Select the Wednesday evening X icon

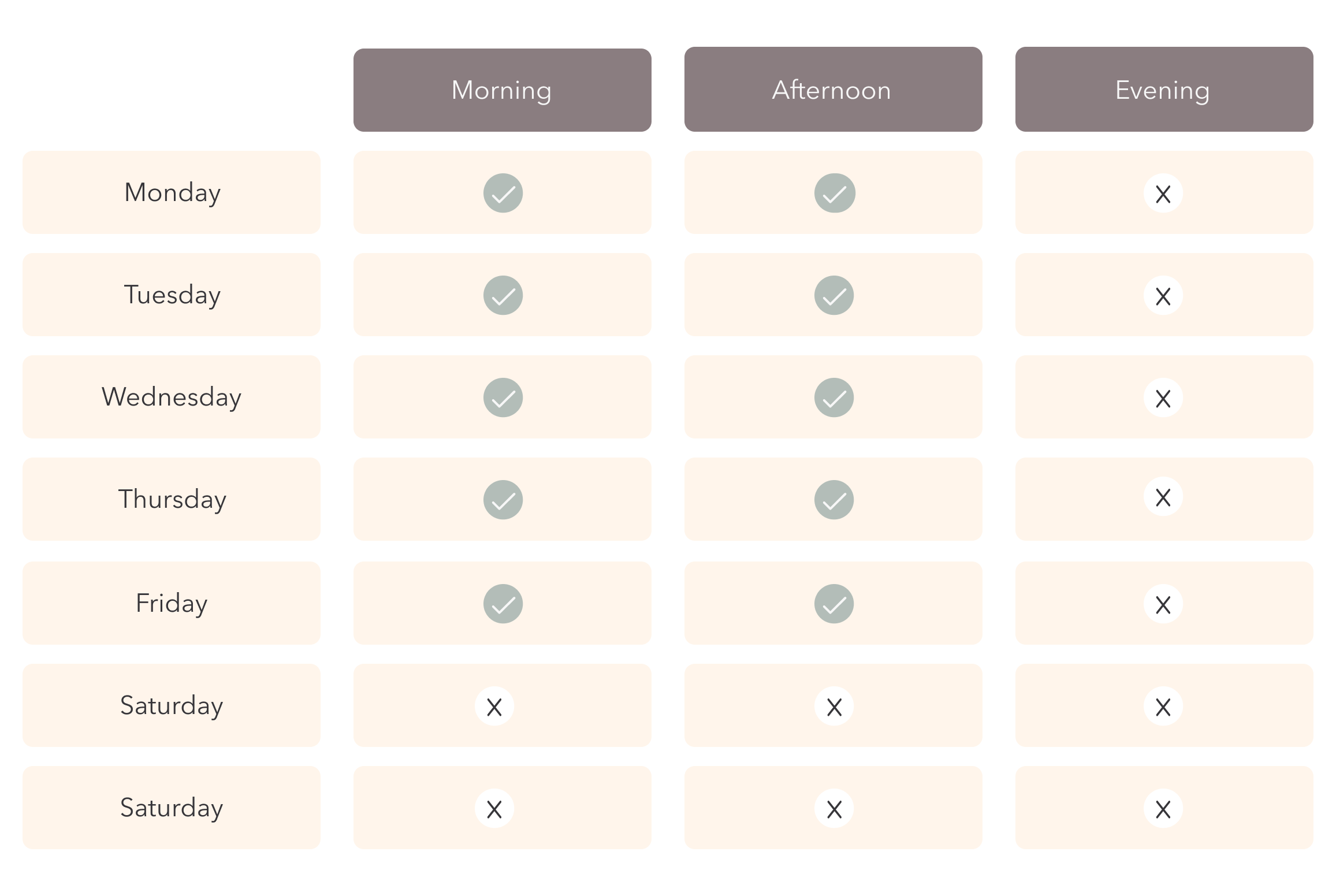1163,397
